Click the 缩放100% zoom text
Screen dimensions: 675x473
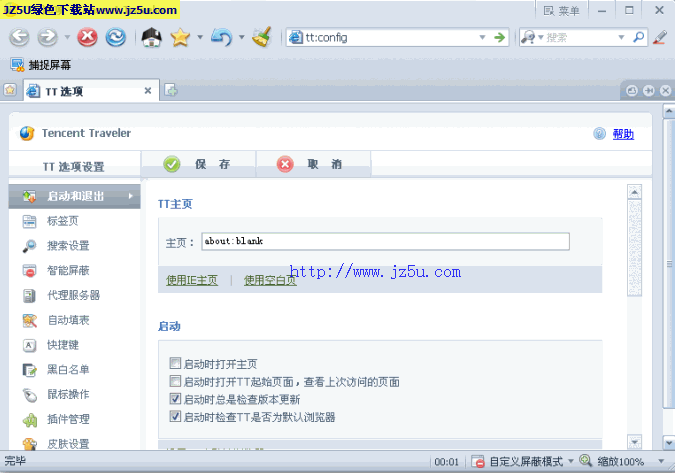621,462
